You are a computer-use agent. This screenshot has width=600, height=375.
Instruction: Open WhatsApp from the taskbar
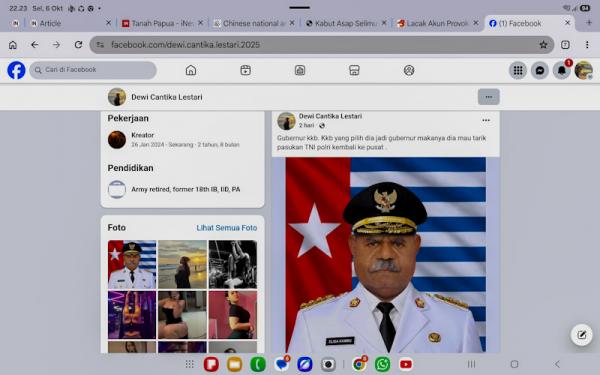click(383, 364)
